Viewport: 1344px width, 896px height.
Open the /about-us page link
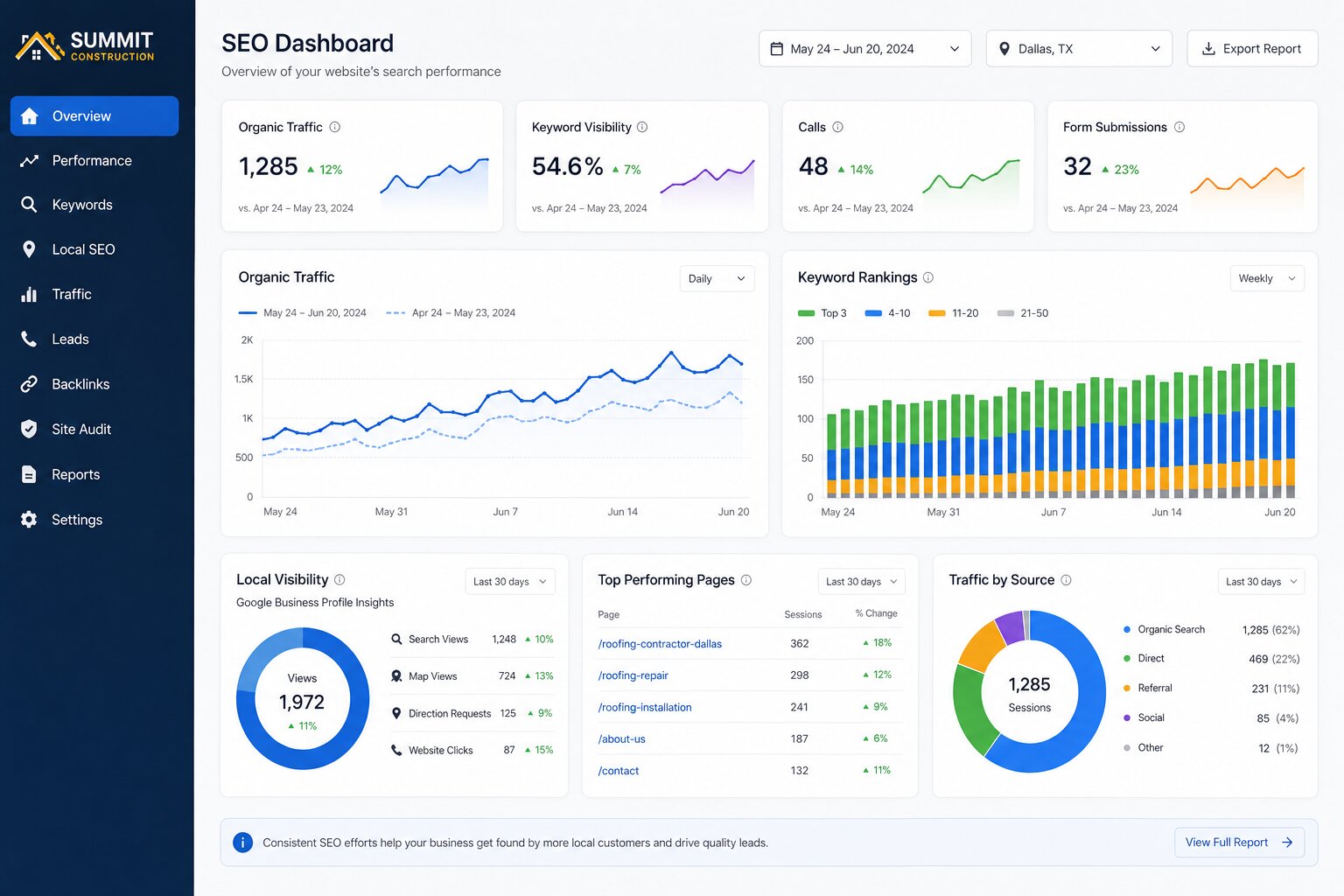621,738
